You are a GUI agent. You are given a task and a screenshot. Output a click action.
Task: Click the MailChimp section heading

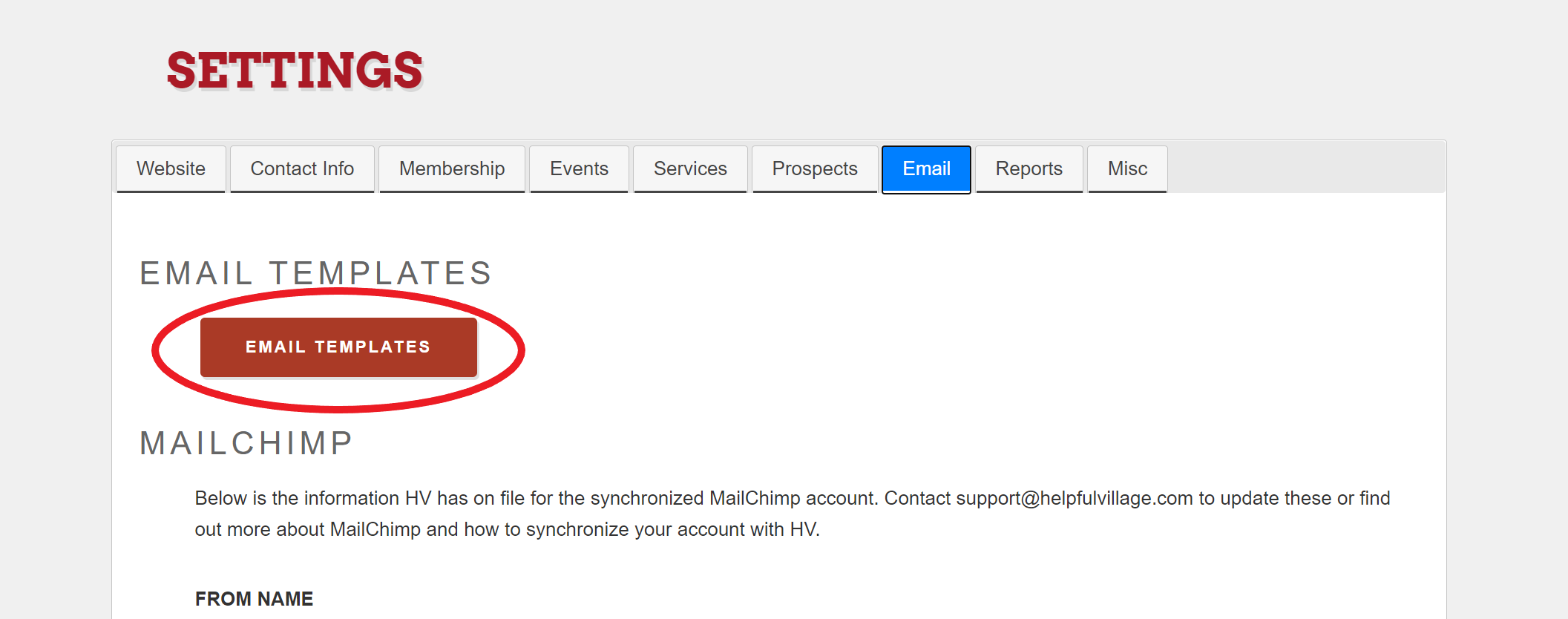click(x=246, y=443)
